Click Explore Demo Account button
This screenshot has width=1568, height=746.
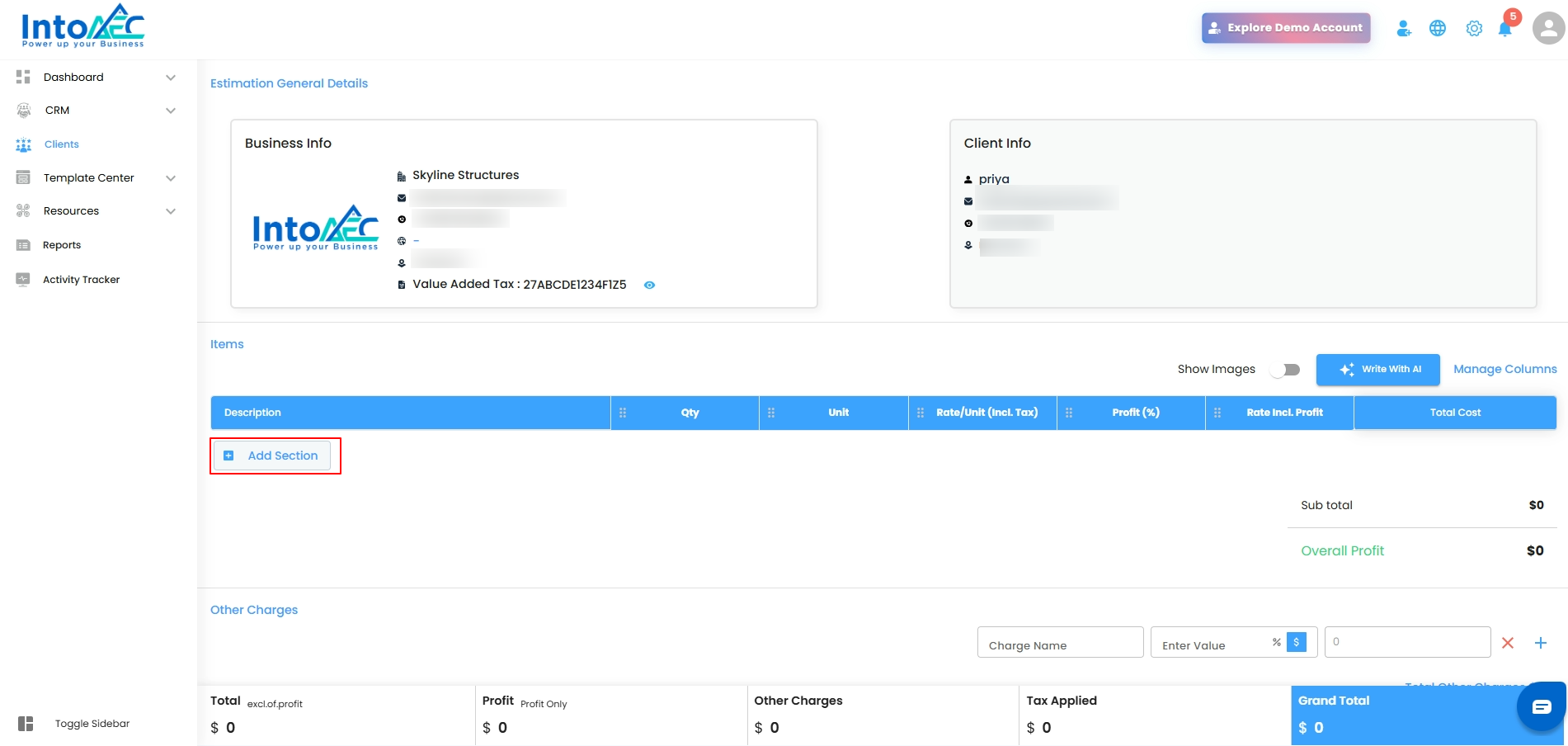pos(1286,27)
